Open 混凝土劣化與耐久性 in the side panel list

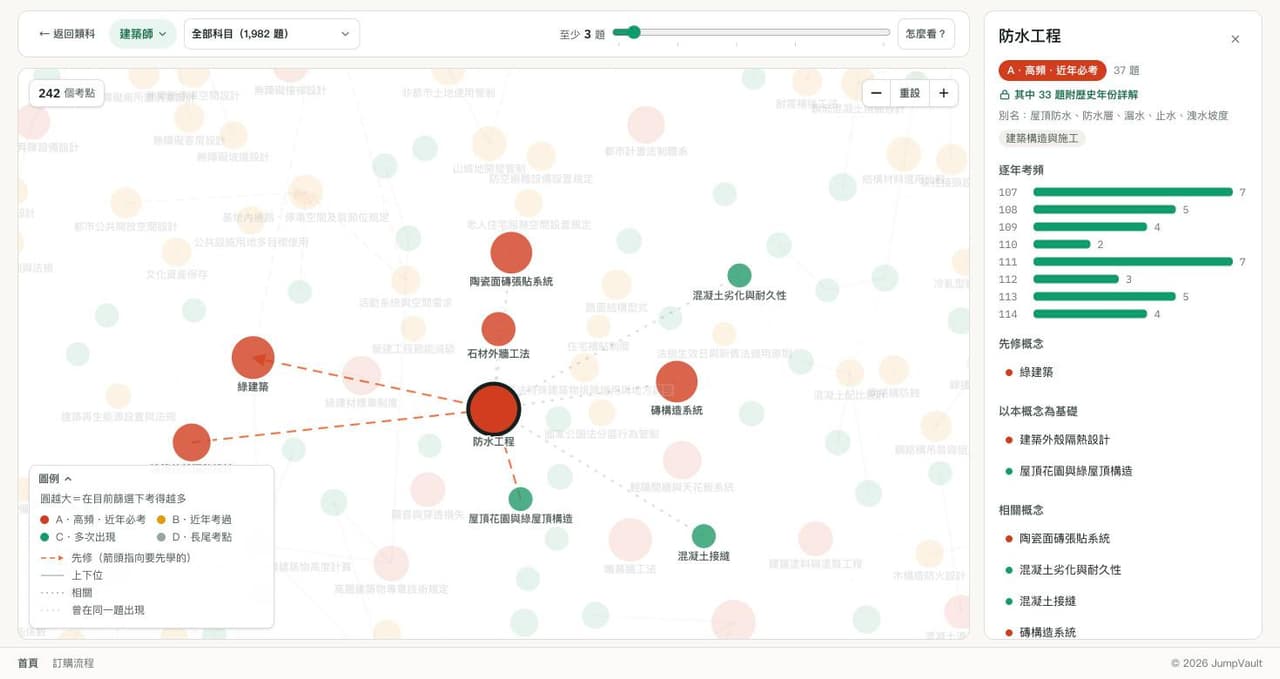click(x=1070, y=570)
